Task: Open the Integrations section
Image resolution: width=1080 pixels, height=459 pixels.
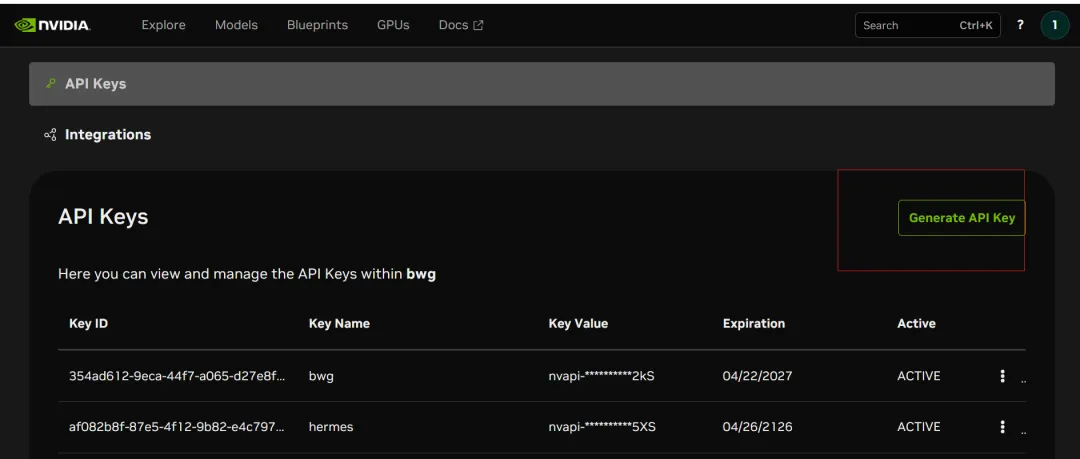Action: [107, 134]
